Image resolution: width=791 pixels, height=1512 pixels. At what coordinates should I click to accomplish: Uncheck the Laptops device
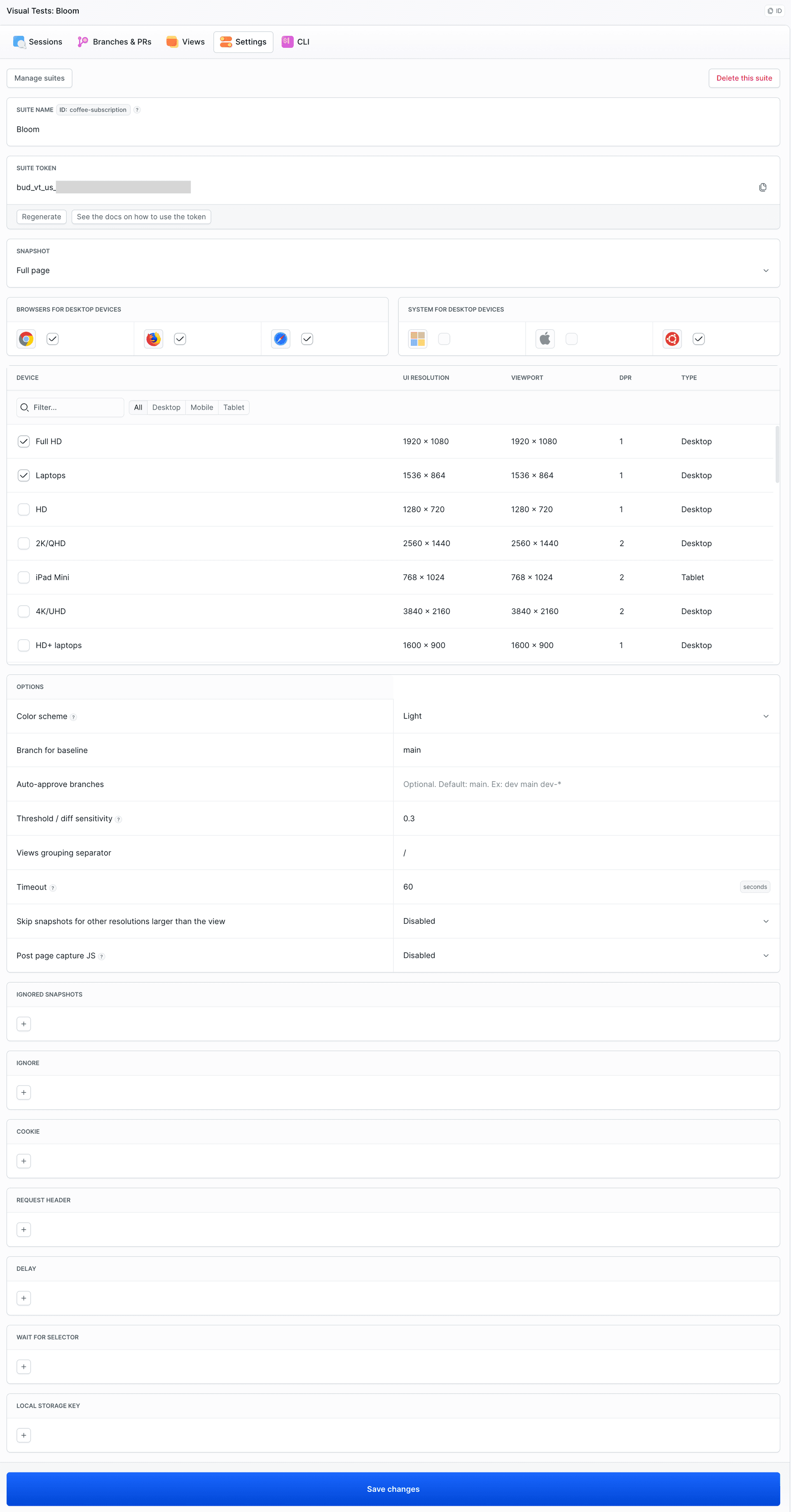[23, 475]
